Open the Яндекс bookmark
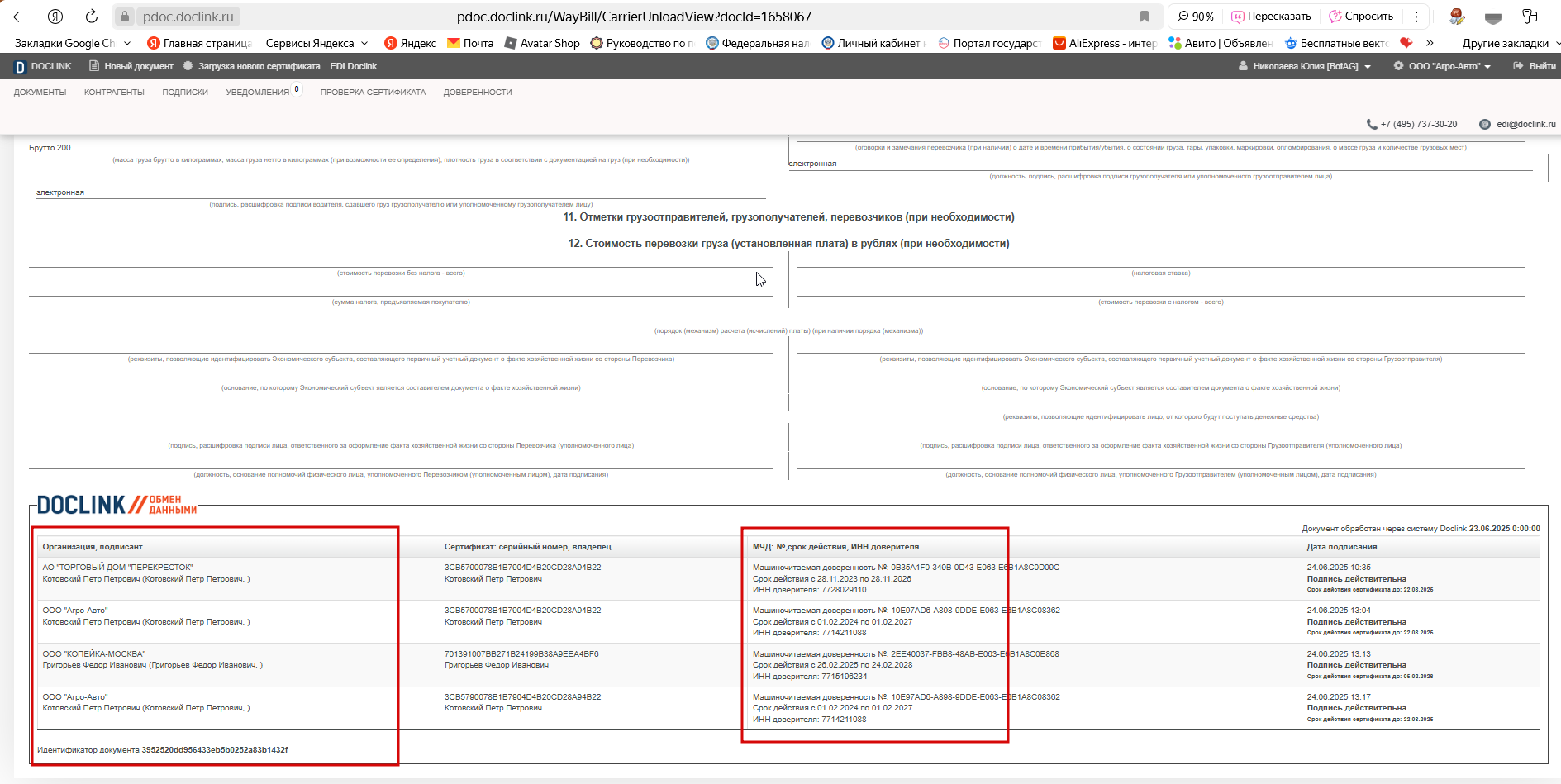 click(x=410, y=43)
